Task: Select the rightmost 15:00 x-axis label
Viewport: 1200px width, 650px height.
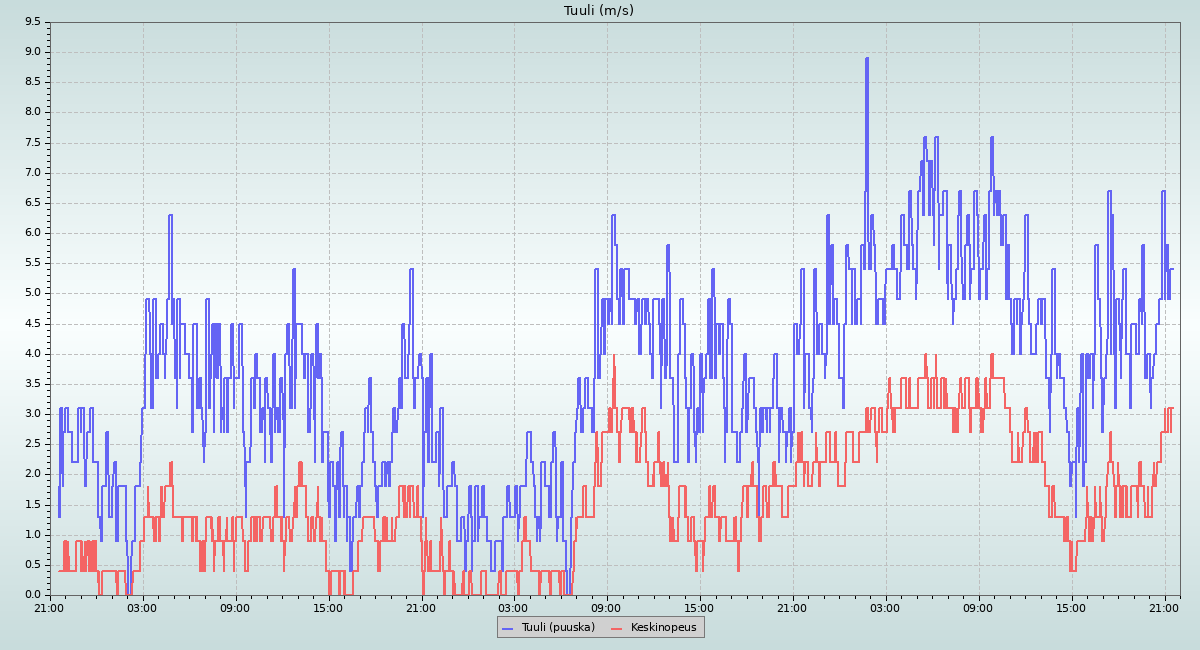Action: click(1071, 607)
